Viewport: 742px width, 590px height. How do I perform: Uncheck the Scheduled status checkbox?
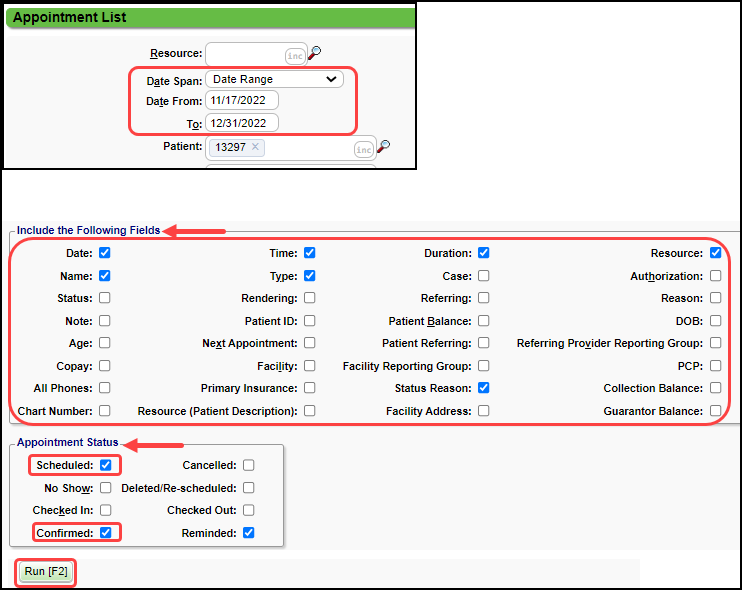point(106,465)
